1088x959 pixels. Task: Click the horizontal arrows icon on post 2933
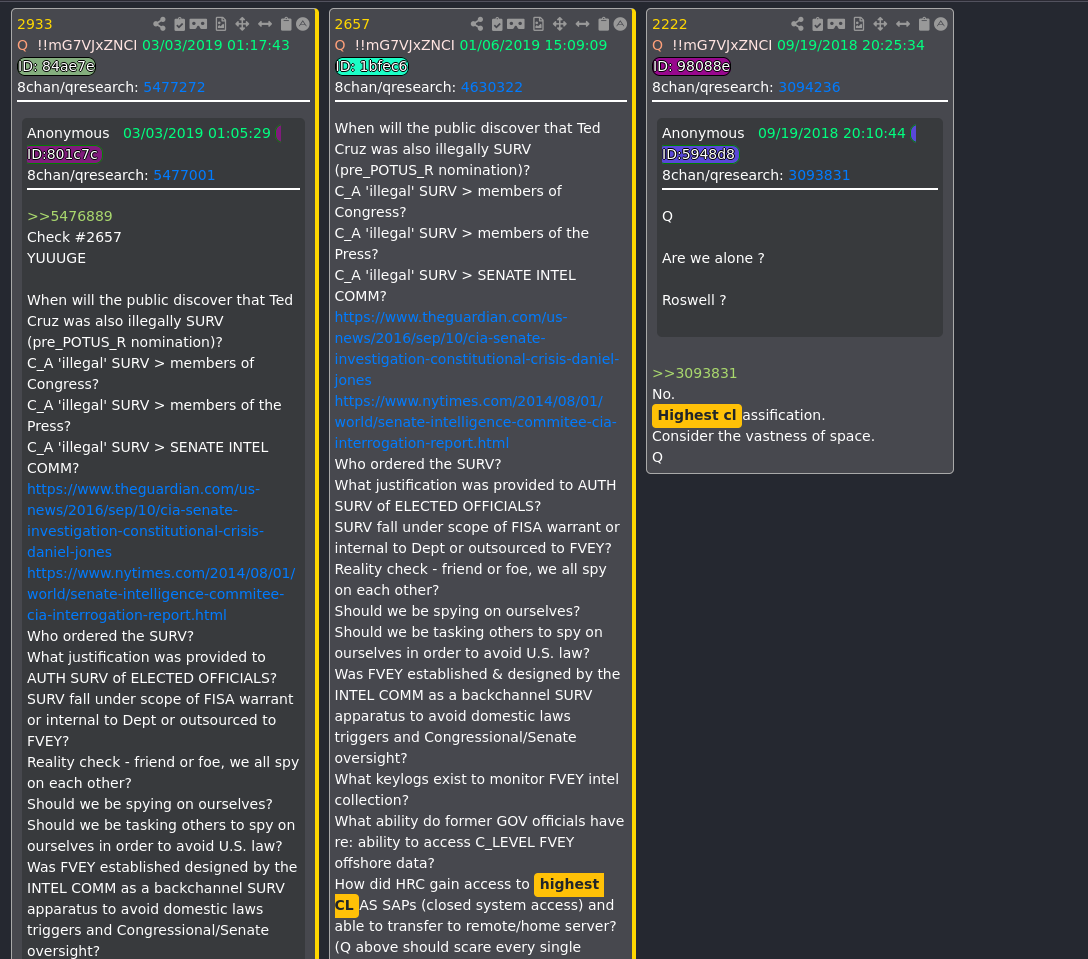[265, 24]
